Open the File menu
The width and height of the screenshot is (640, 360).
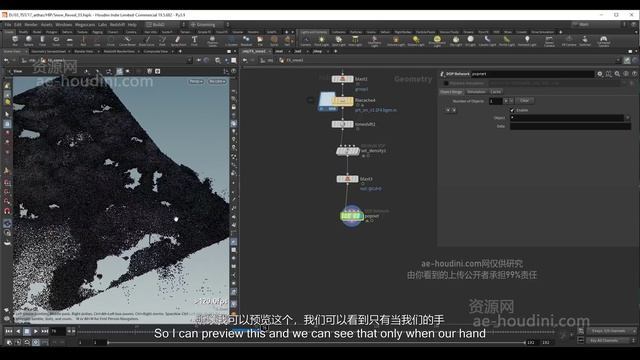(x=8, y=25)
